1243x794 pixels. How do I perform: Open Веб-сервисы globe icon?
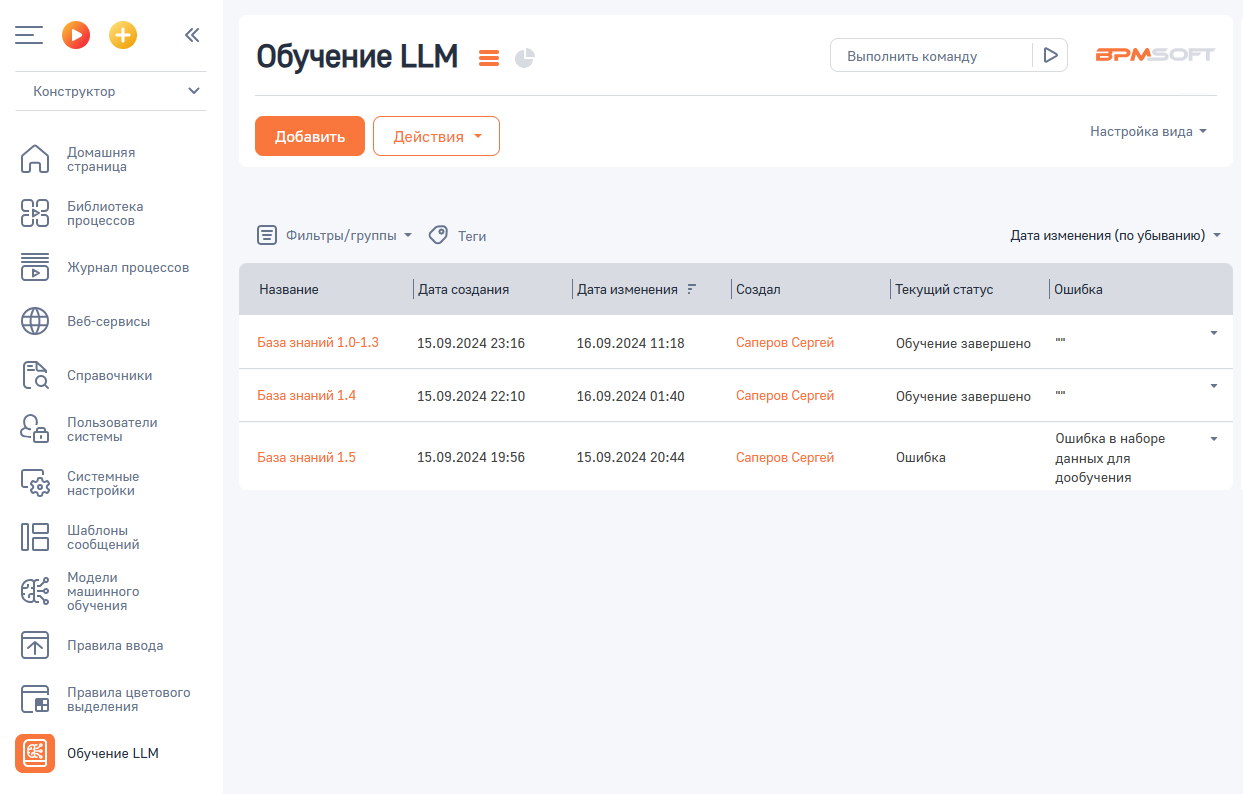coord(35,321)
